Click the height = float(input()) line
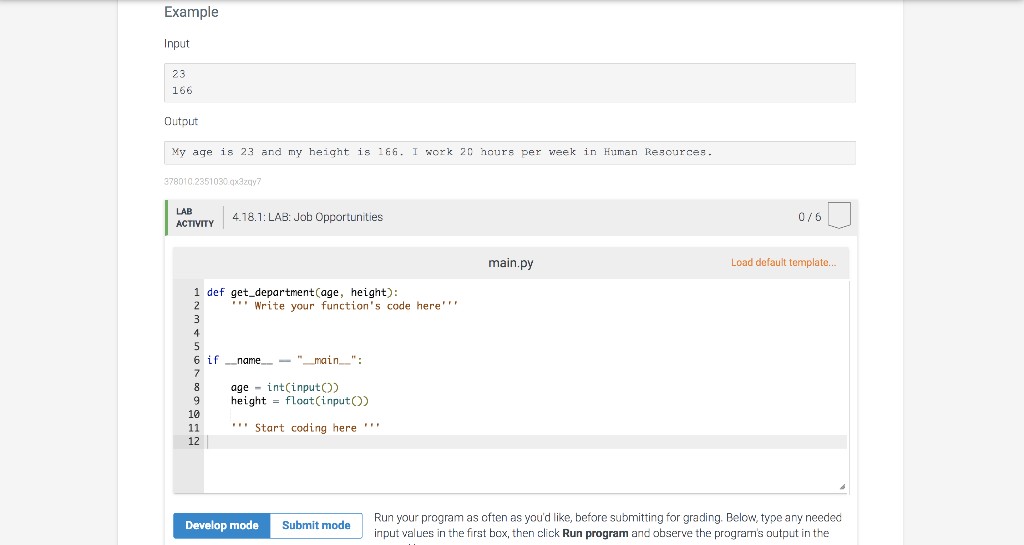1024x545 pixels. tap(300, 401)
